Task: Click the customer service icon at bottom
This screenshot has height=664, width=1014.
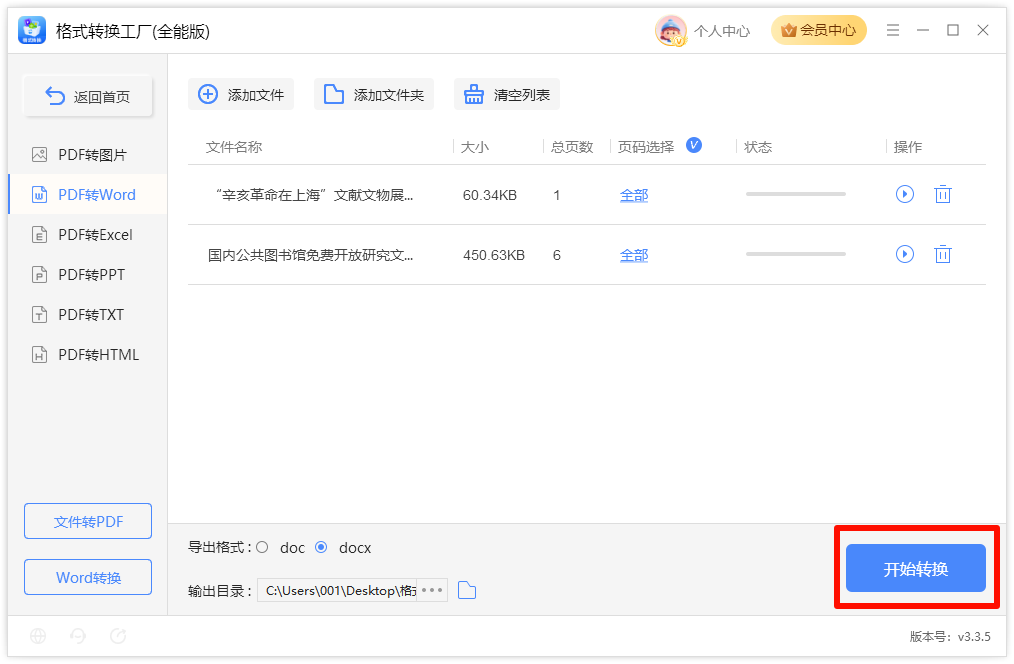Action: [x=78, y=636]
